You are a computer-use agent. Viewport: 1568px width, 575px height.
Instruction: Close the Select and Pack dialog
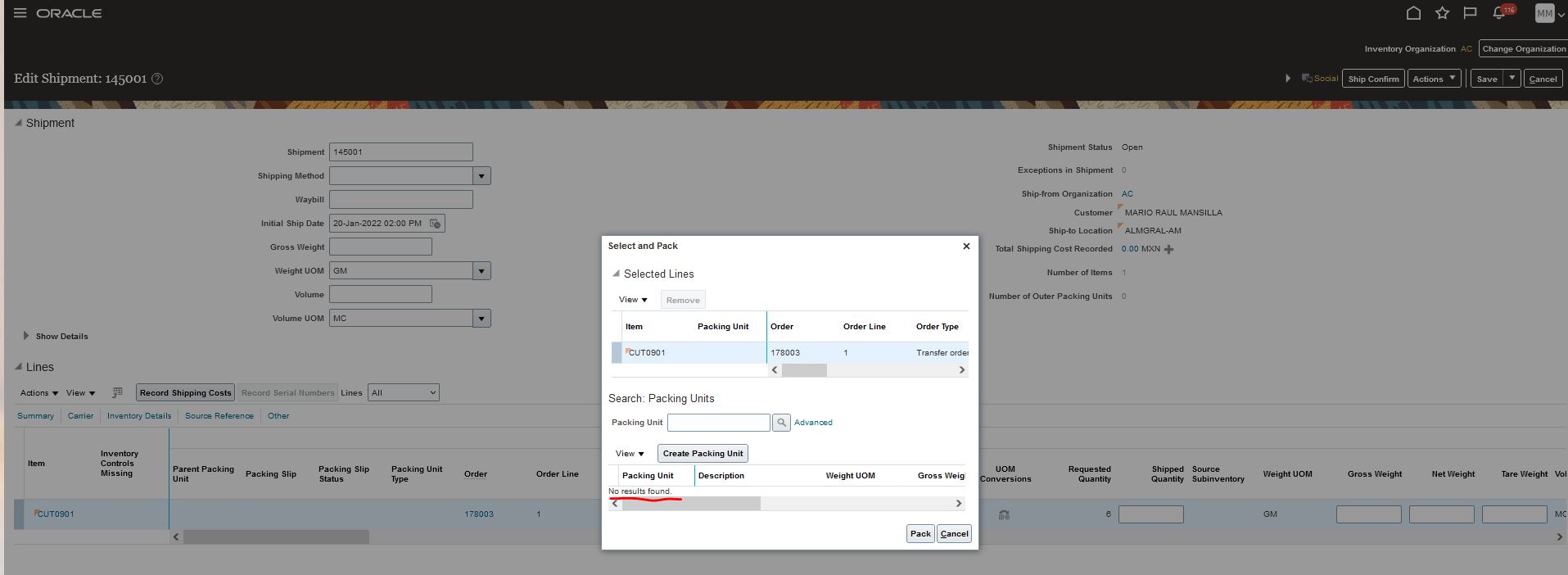[966, 246]
